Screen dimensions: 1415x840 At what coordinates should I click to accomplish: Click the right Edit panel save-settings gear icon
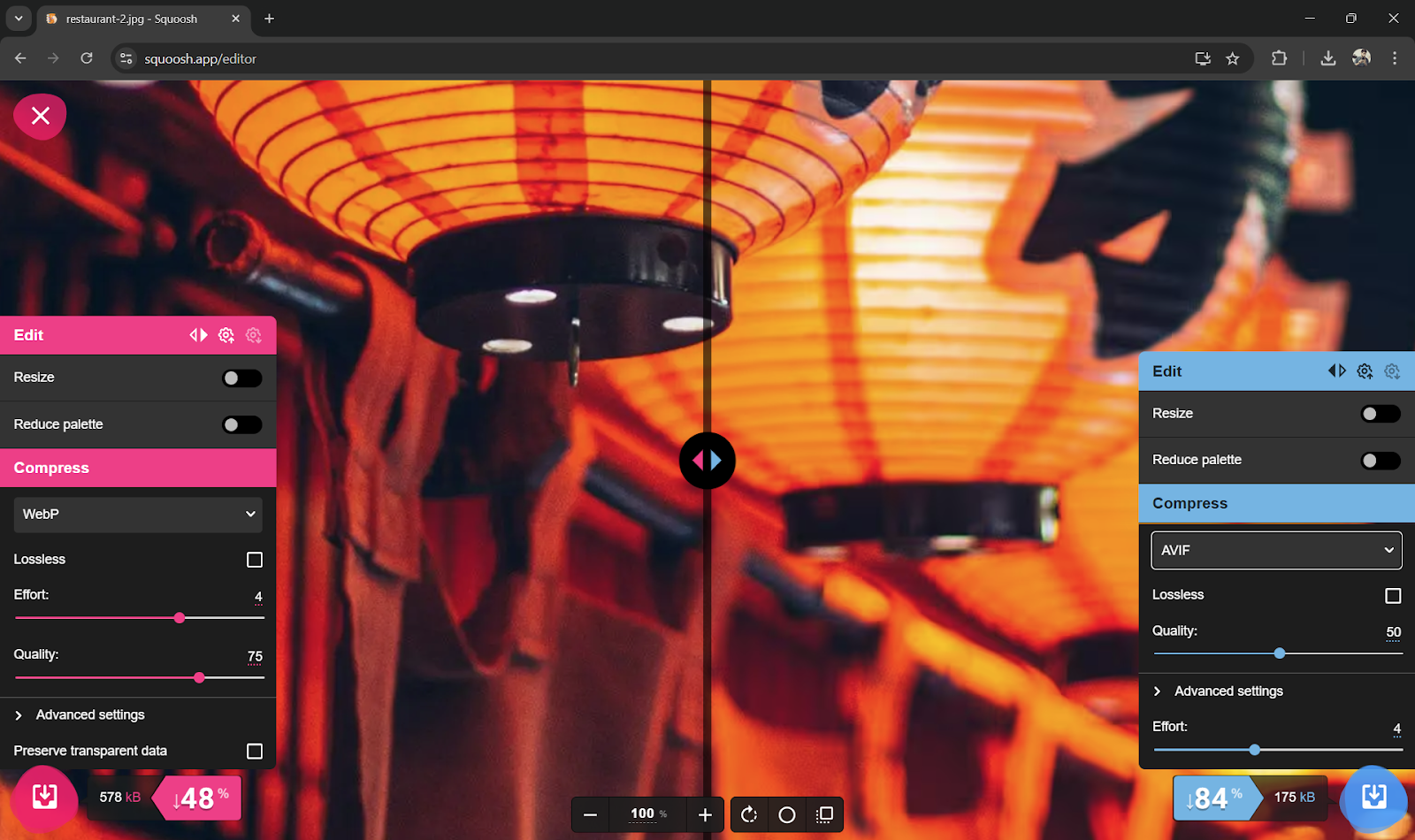click(x=1365, y=371)
